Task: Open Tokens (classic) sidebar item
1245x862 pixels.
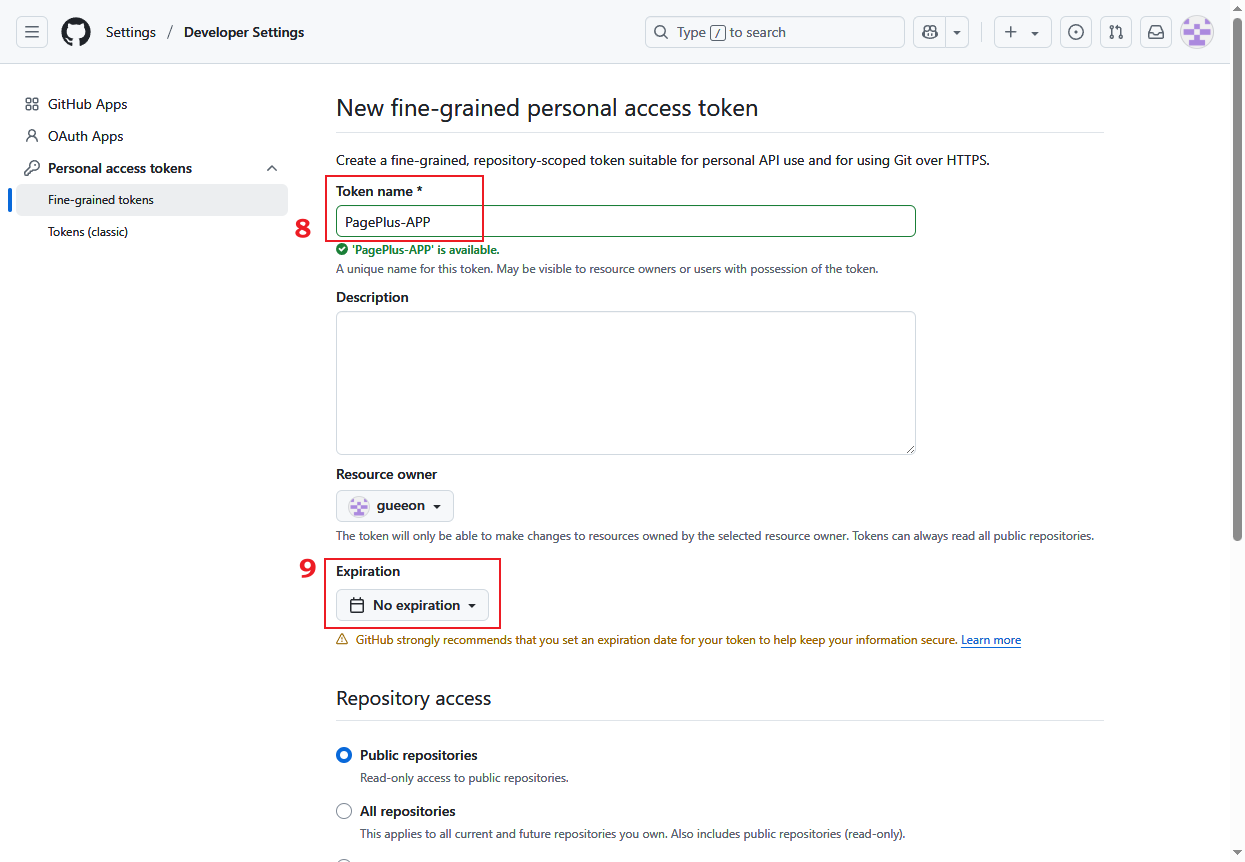Action: 88,232
